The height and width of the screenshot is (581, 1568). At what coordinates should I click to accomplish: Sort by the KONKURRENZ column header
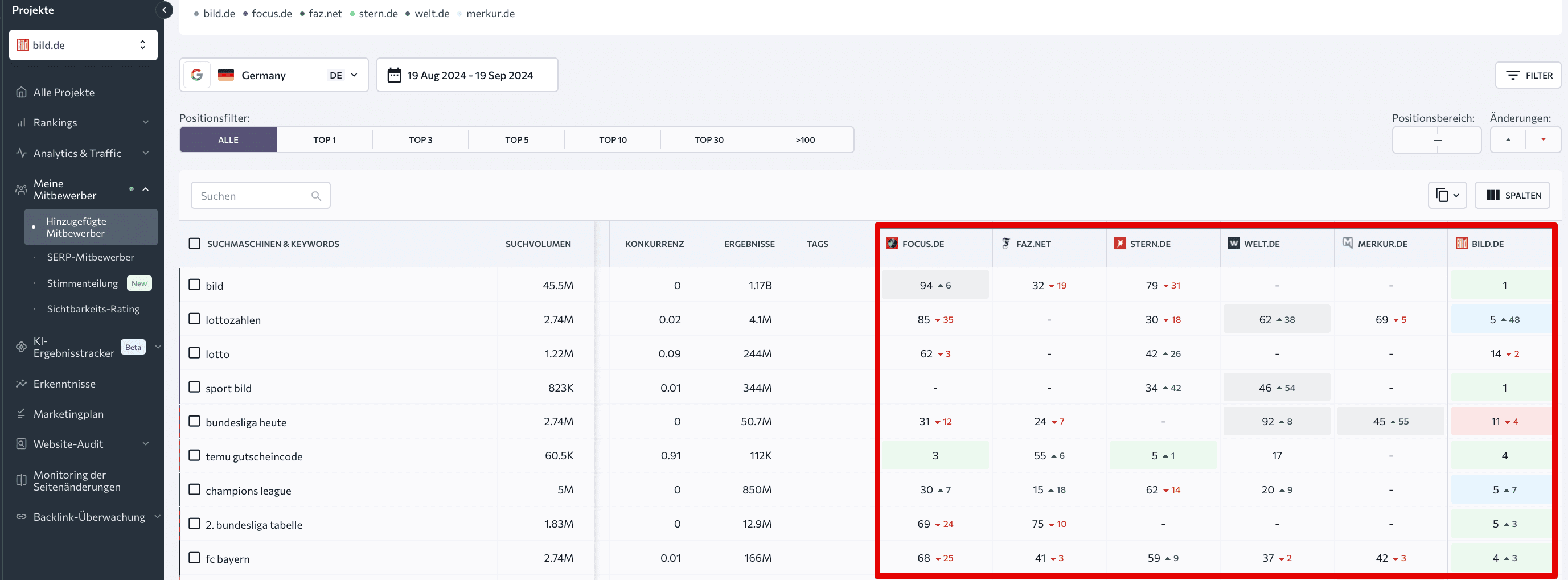pos(654,244)
